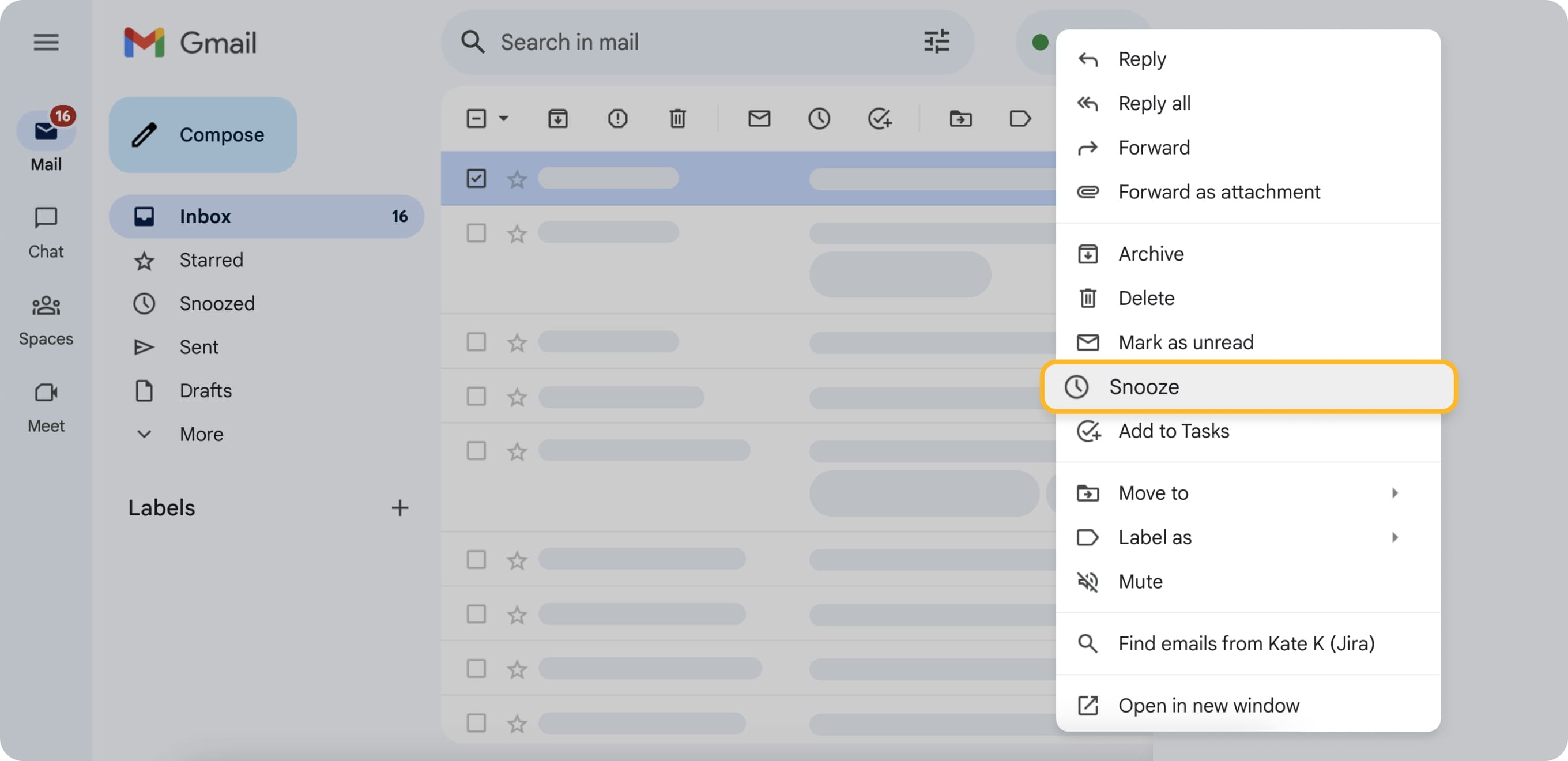The width and height of the screenshot is (1568, 761).
Task: Snooze email using clock toolbar icon
Action: pos(819,119)
